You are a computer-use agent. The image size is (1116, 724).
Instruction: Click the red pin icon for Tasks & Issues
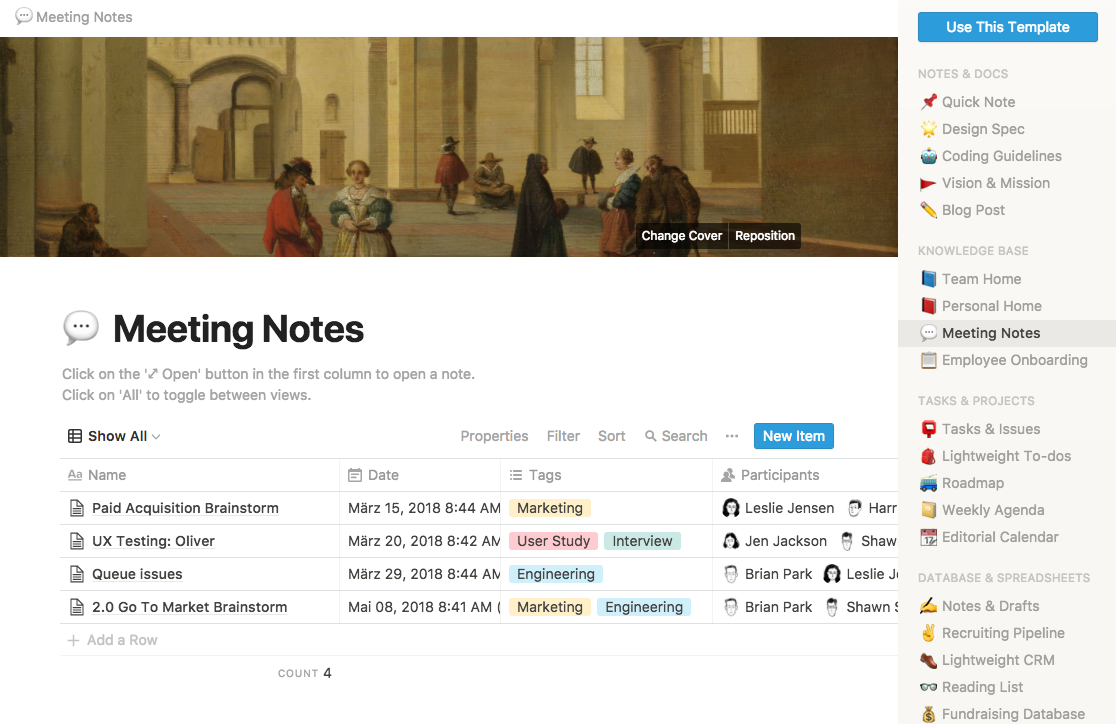click(x=928, y=429)
